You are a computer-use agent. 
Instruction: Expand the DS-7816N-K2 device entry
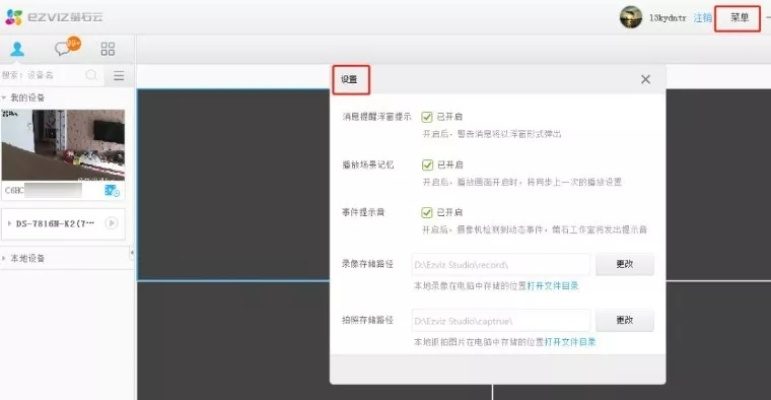click(x=9, y=223)
